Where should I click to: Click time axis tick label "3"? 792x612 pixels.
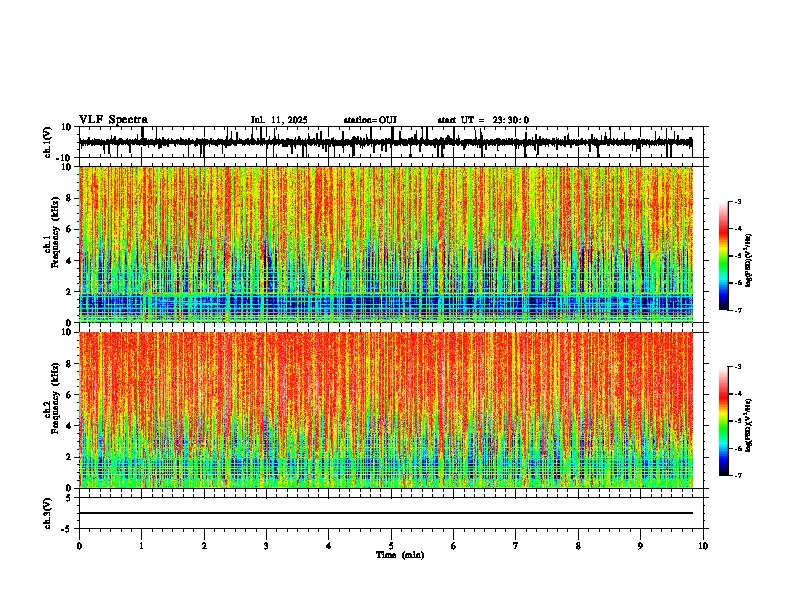coord(266,546)
